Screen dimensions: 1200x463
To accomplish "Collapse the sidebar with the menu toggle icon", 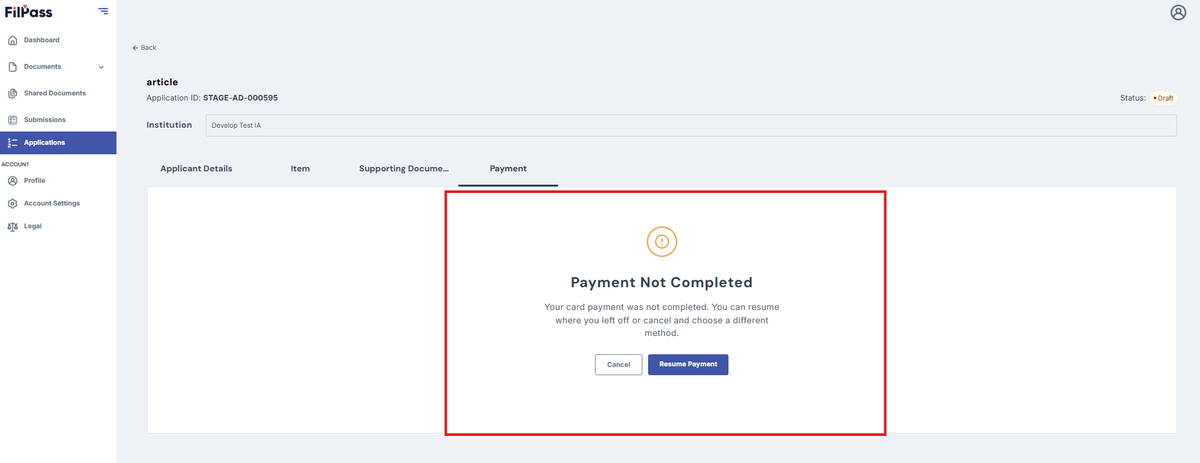I will click(x=104, y=11).
